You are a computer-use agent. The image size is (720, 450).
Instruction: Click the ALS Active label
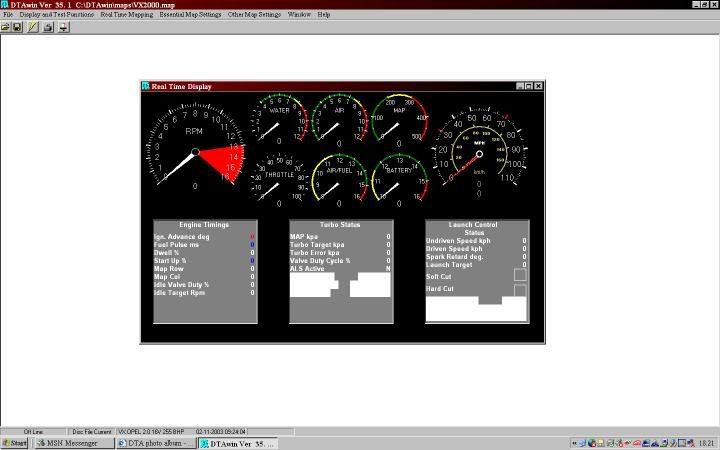coord(307,269)
